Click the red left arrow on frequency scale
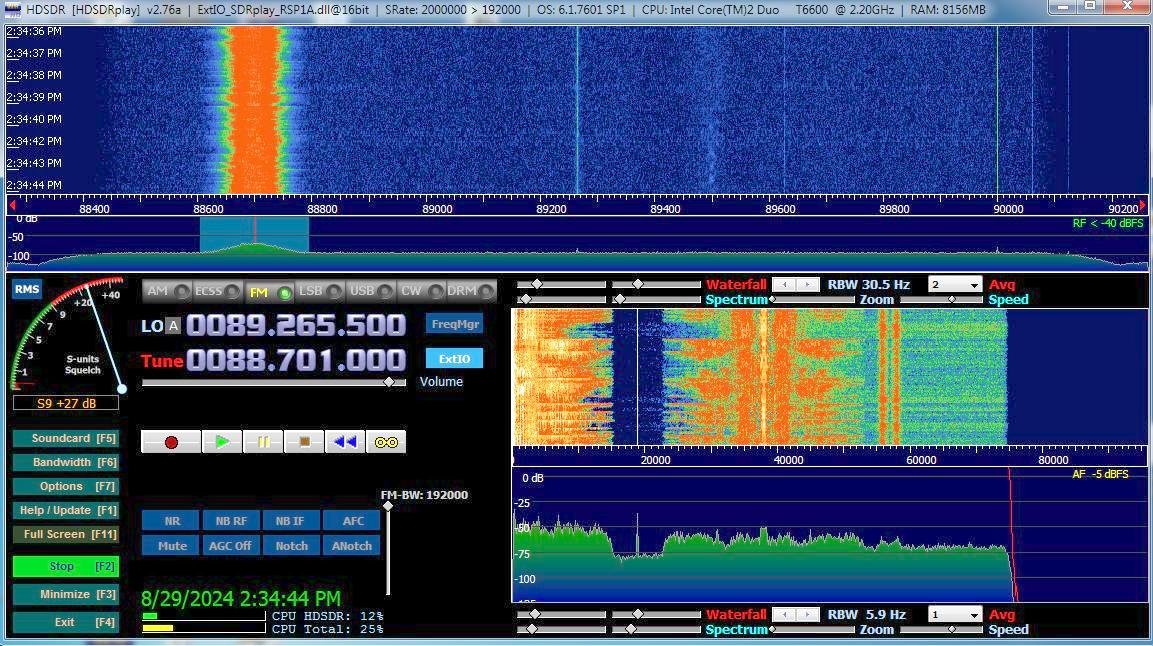This screenshot has height=646, width=1153. click(x=12, y=205)
